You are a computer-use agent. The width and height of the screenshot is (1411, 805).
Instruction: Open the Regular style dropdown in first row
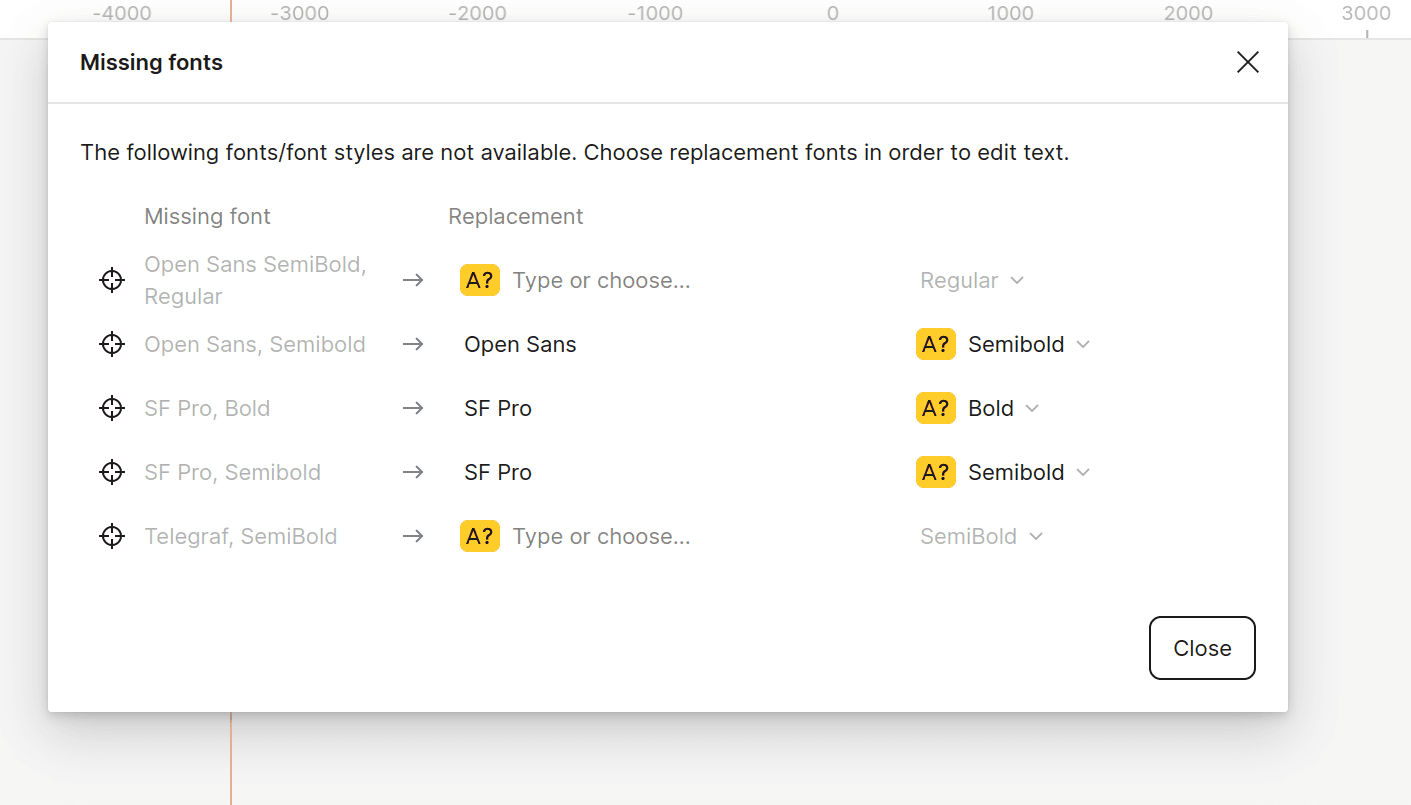tap(971, 280)
